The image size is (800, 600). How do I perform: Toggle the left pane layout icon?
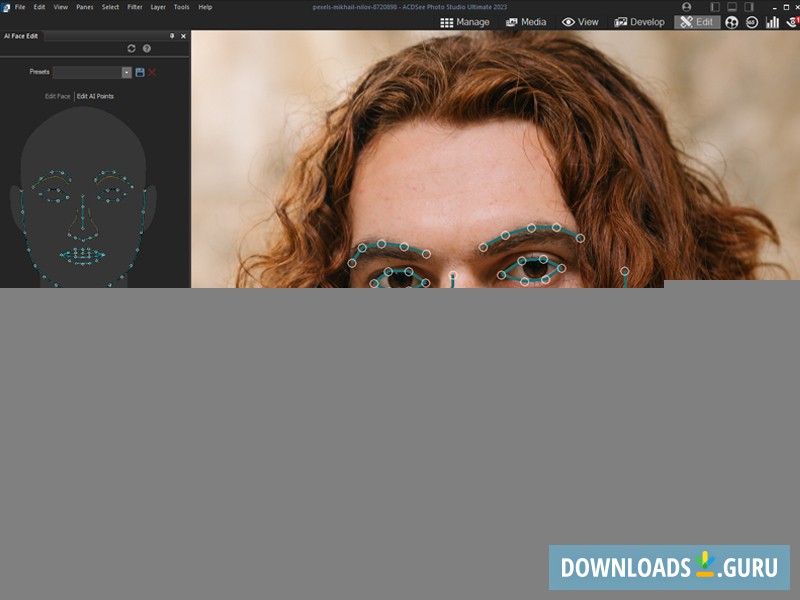tap(715, 7)
